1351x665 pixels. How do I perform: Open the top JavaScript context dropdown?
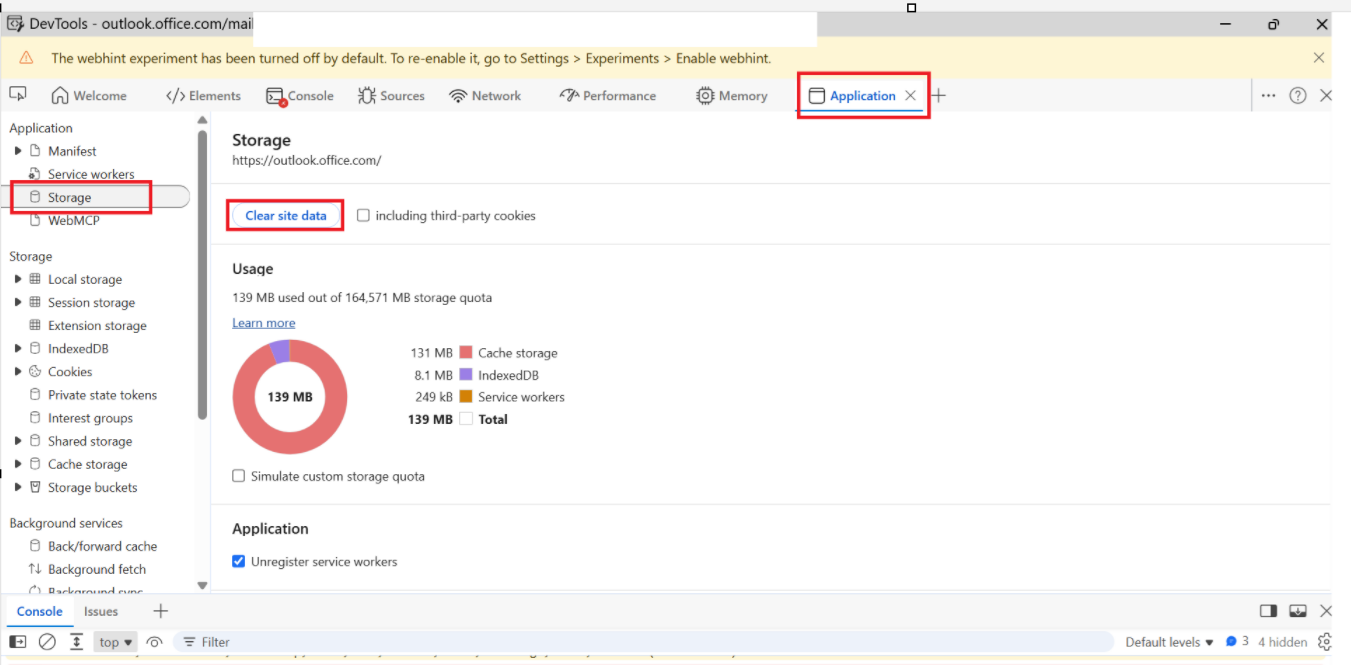pos(116,642)
